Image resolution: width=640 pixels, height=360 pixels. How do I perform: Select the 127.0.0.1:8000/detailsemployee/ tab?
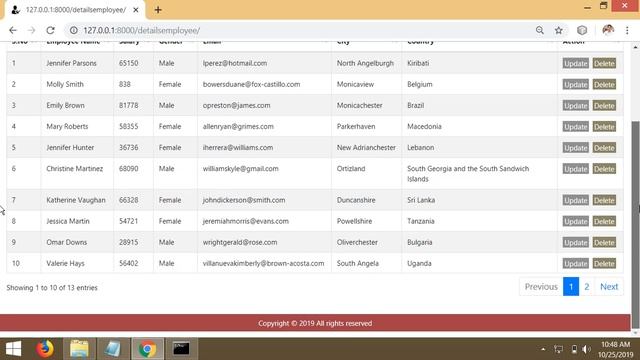pos(75,10)
